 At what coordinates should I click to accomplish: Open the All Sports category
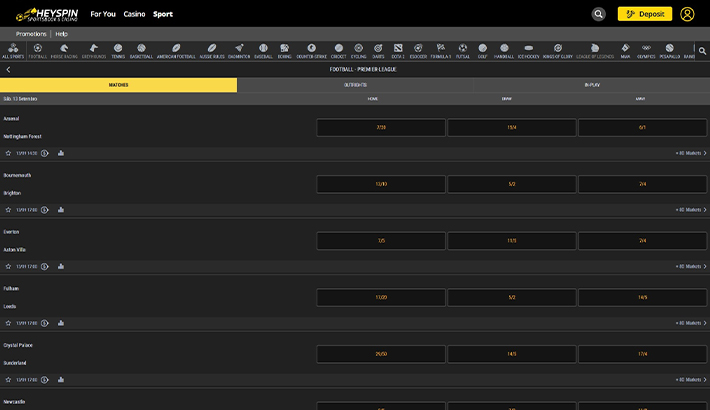[x=12, y=50]
